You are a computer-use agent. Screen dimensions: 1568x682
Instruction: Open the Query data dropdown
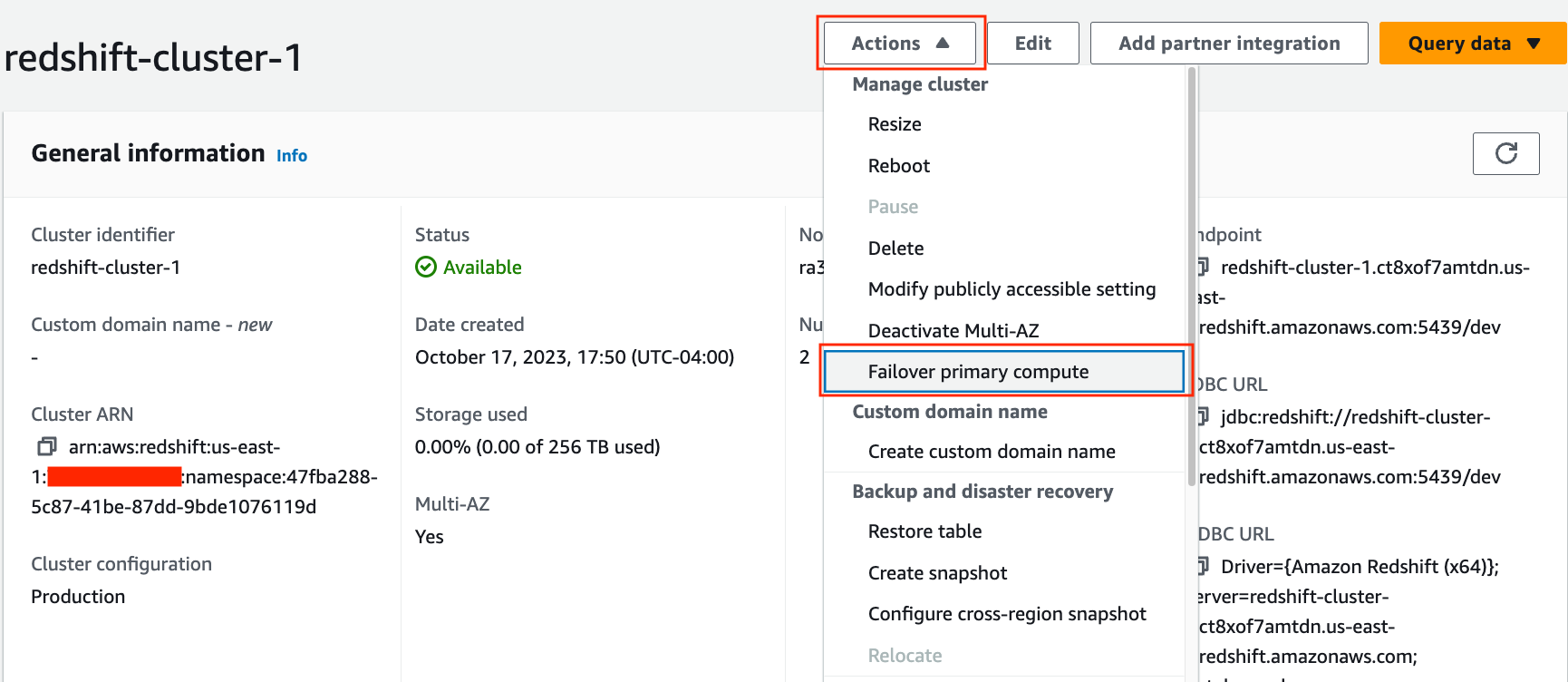coord(1473,44)
